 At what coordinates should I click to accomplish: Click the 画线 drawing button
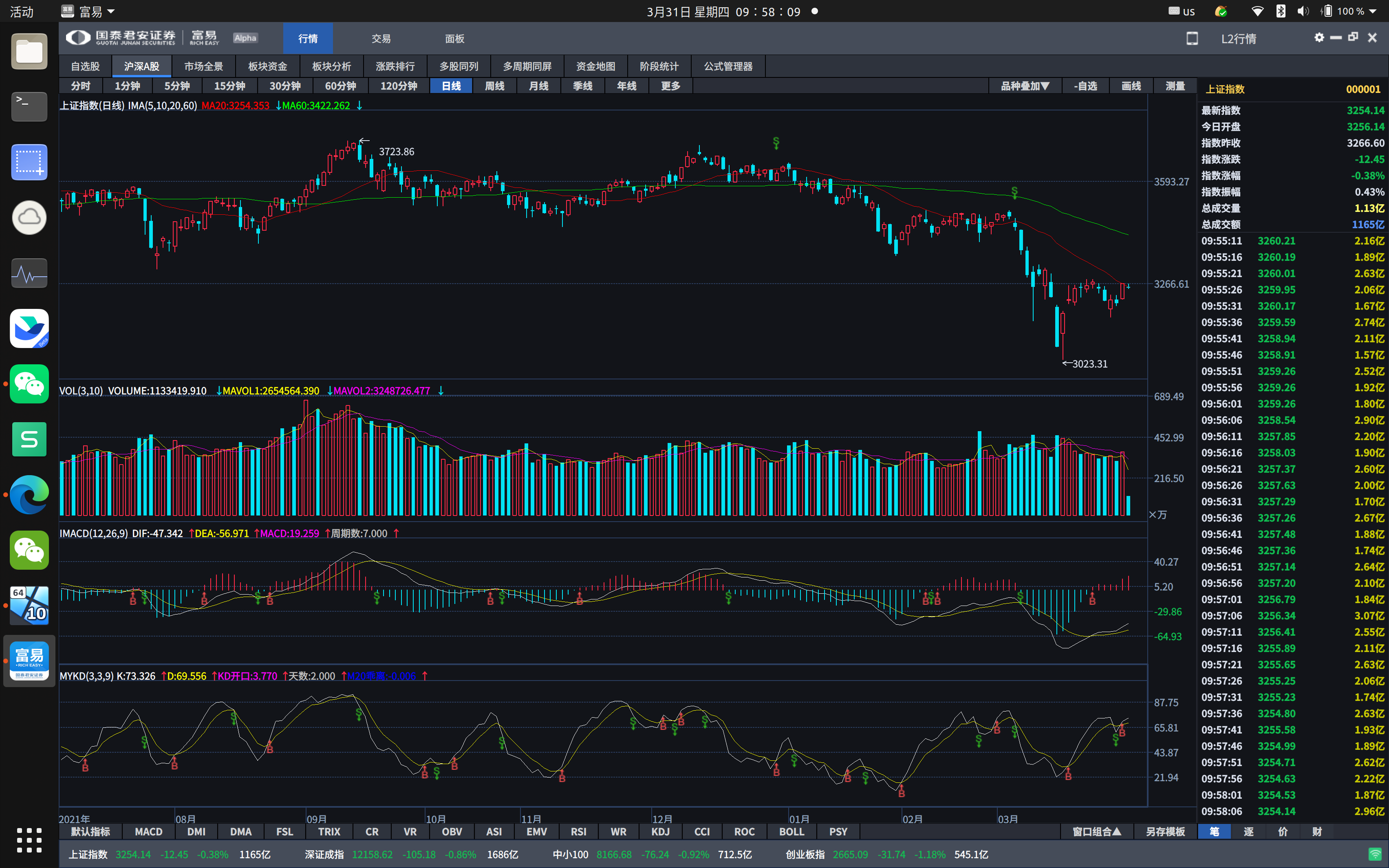(x=1131, y=86)
